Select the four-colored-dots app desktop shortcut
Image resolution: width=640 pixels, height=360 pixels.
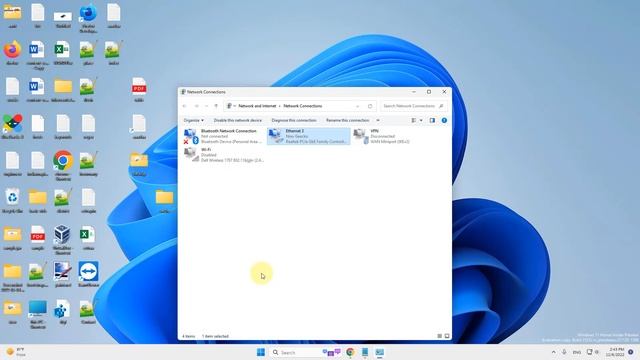point(13,127)
